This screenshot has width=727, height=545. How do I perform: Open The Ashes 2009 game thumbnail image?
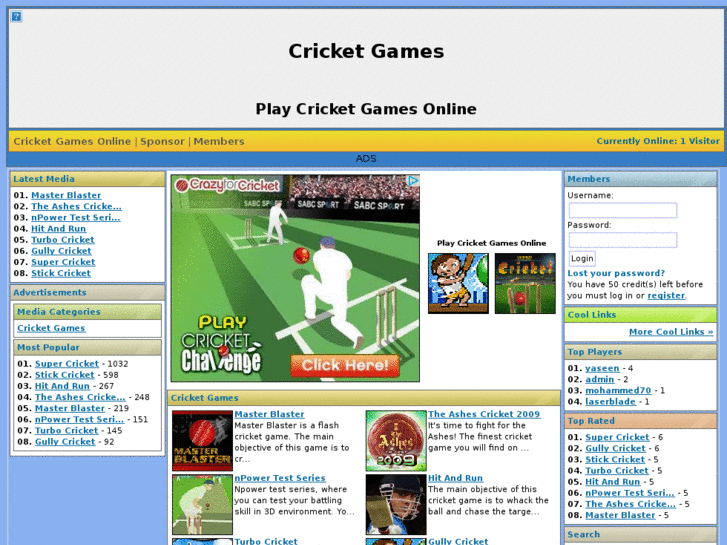point(396,441)
